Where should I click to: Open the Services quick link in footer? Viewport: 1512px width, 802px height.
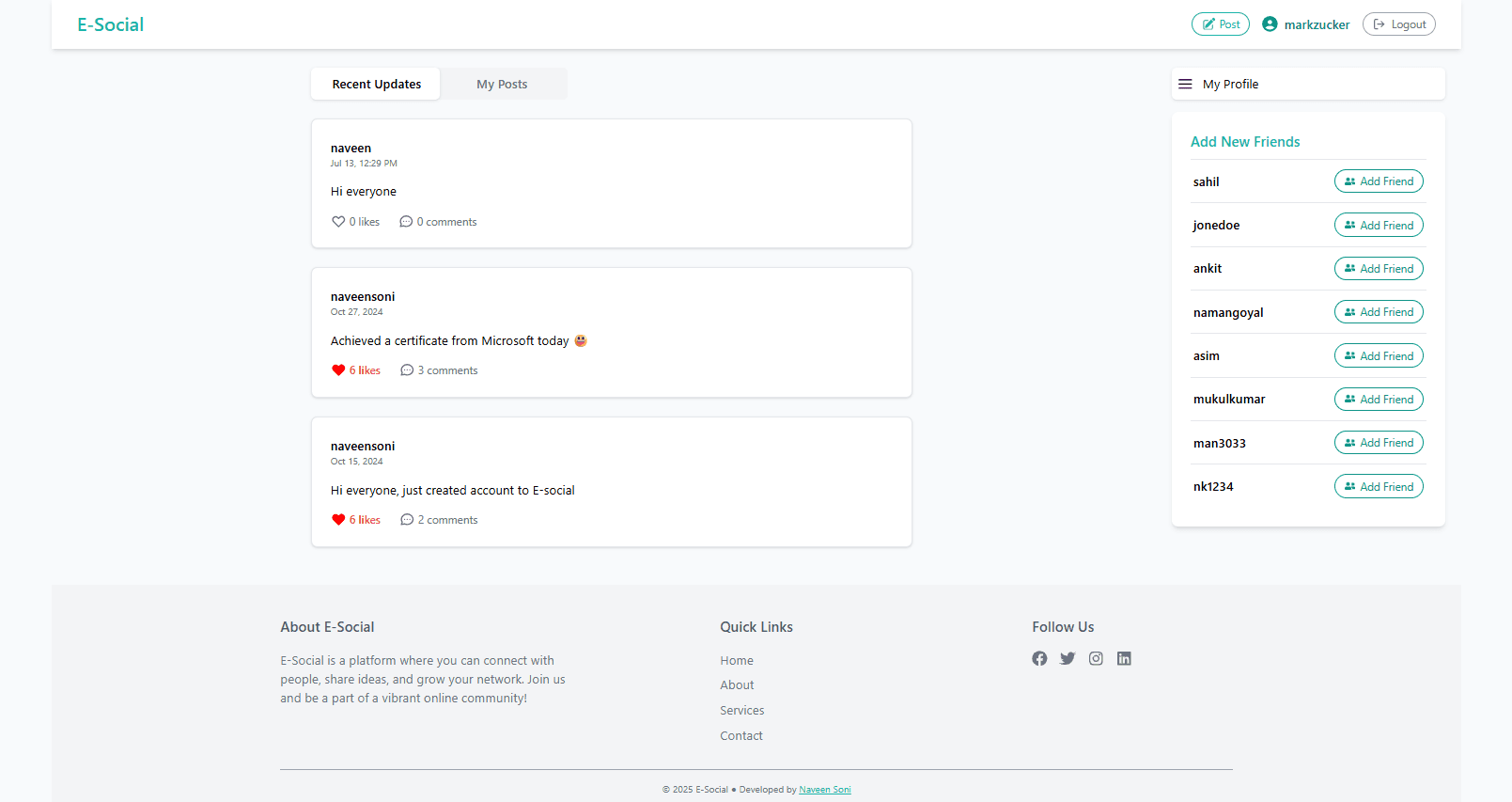click(x=742, y=711)
